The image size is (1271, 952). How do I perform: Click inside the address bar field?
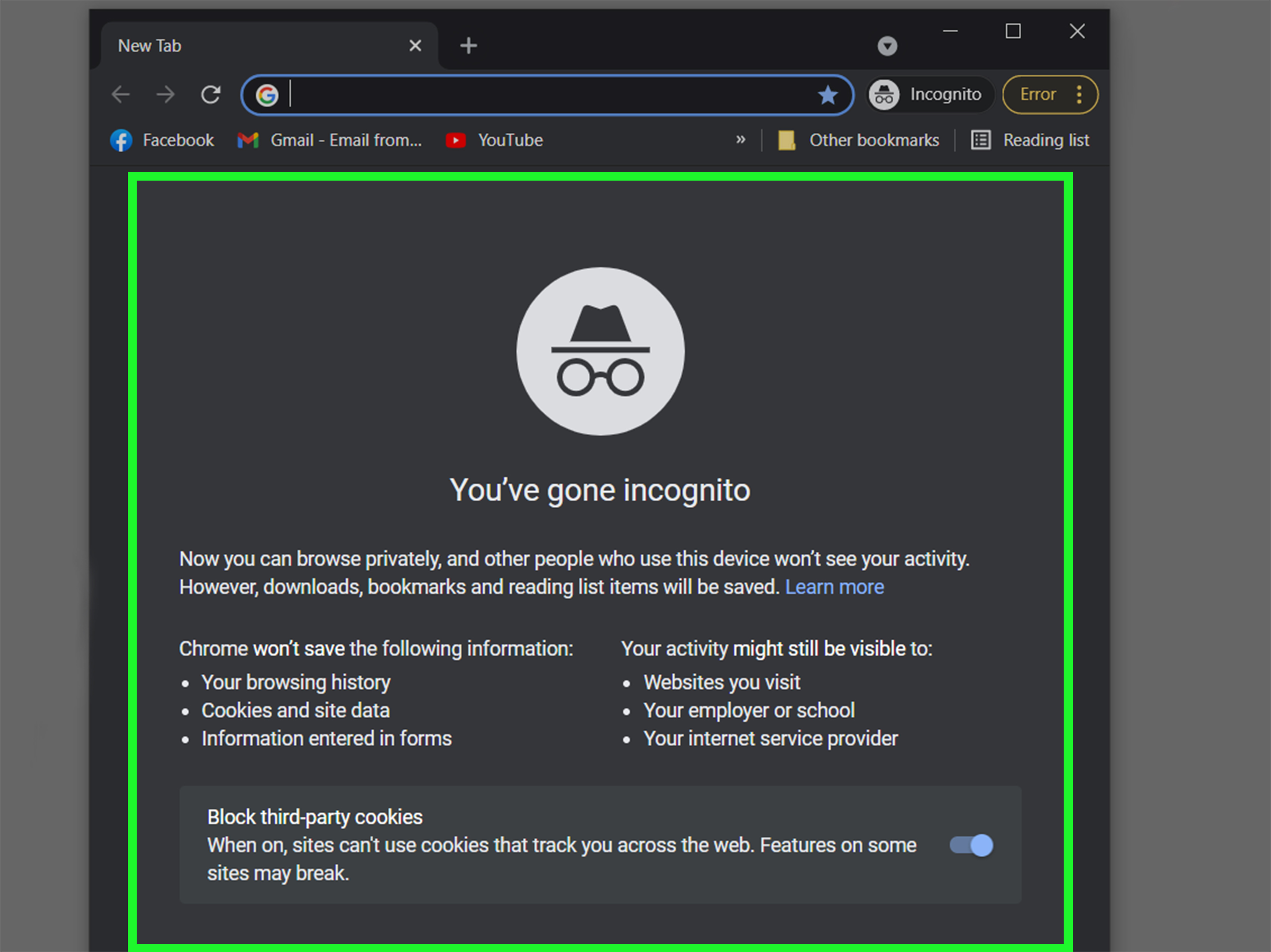546,95
